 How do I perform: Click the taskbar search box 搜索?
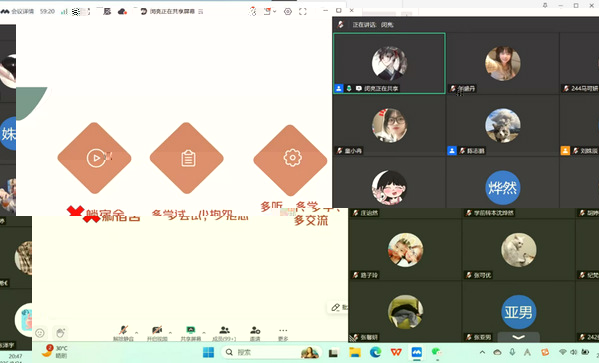pyautogui.click(x=271, y=352)
